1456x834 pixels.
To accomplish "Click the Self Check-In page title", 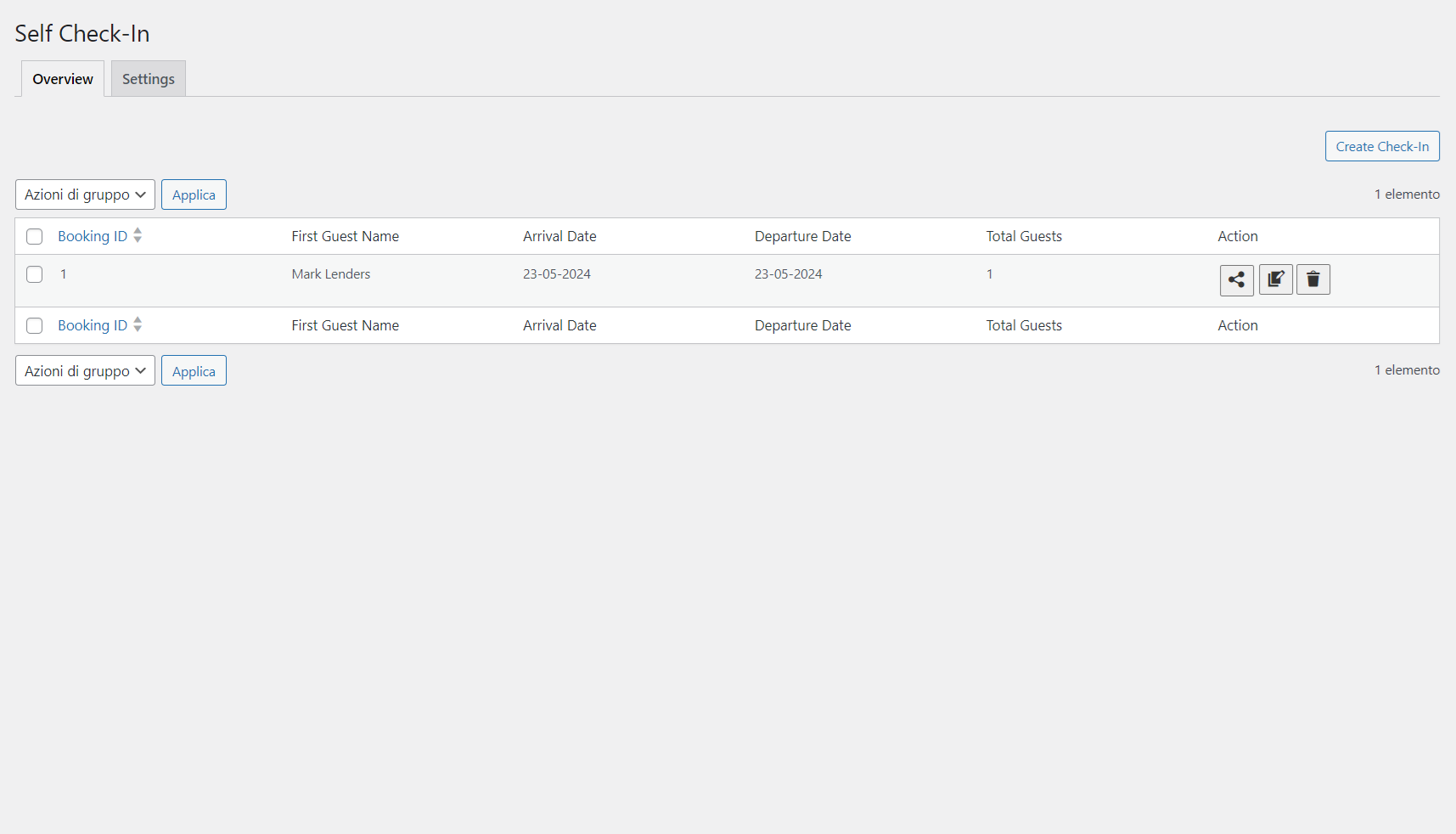I will point(82,33).
